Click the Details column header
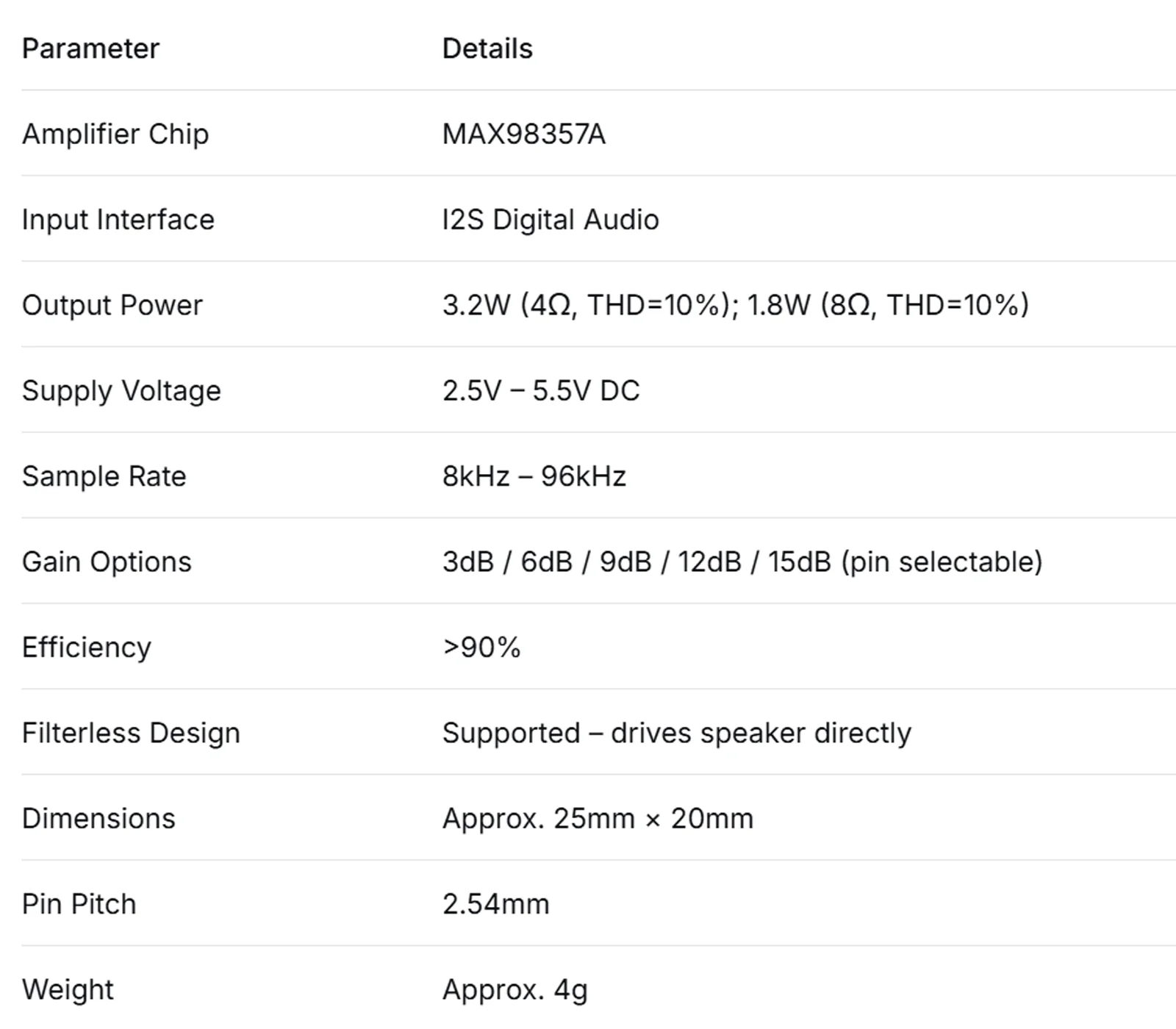 pos(487,49)
